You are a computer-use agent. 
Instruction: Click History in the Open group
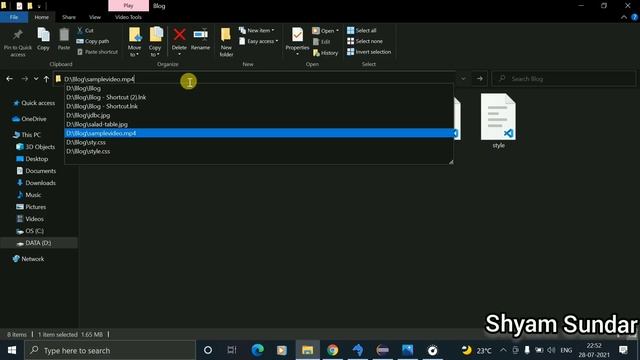(325, 53)
